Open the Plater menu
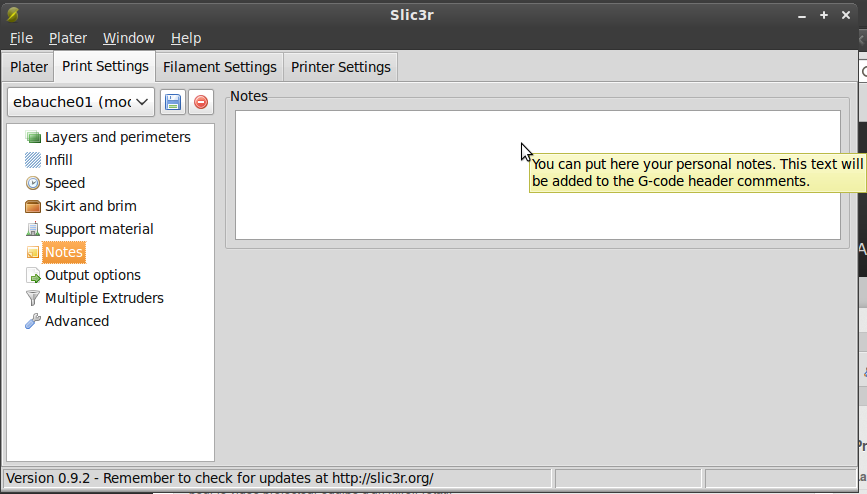 (x=68, y=38)
